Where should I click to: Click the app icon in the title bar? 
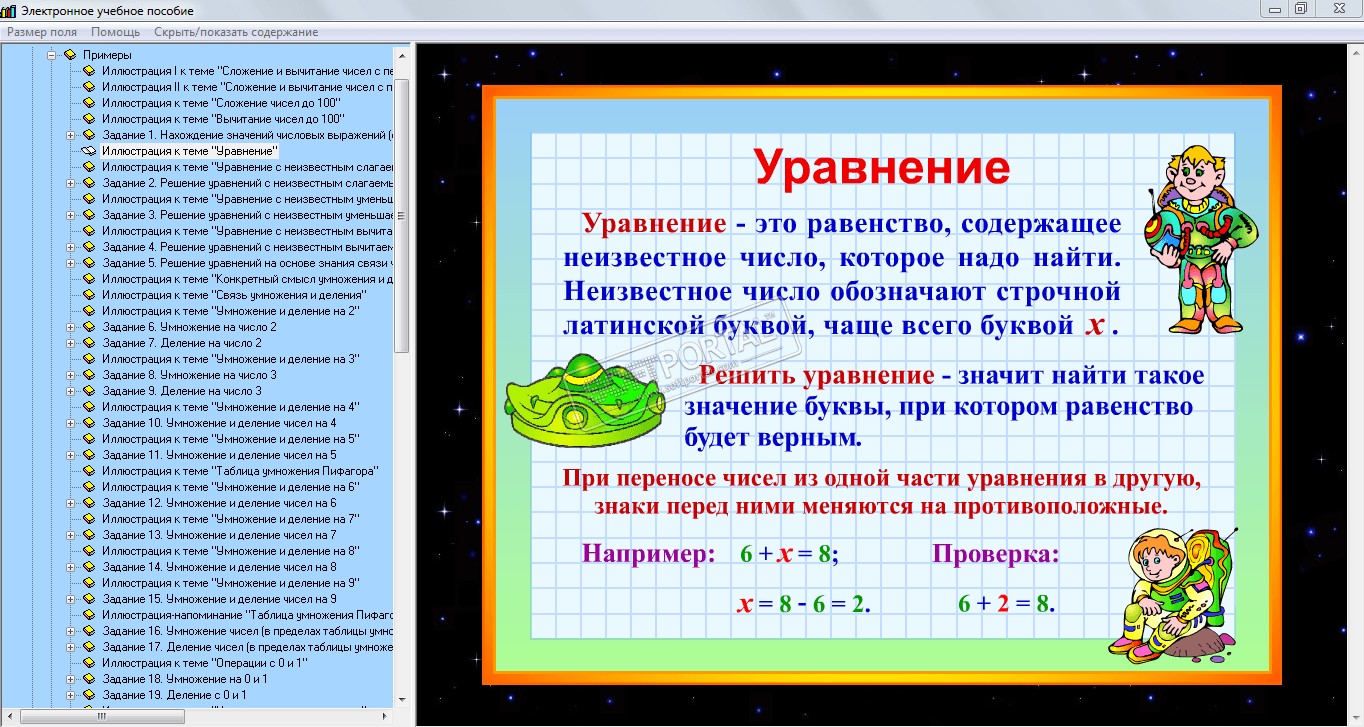tap(10, 11)
